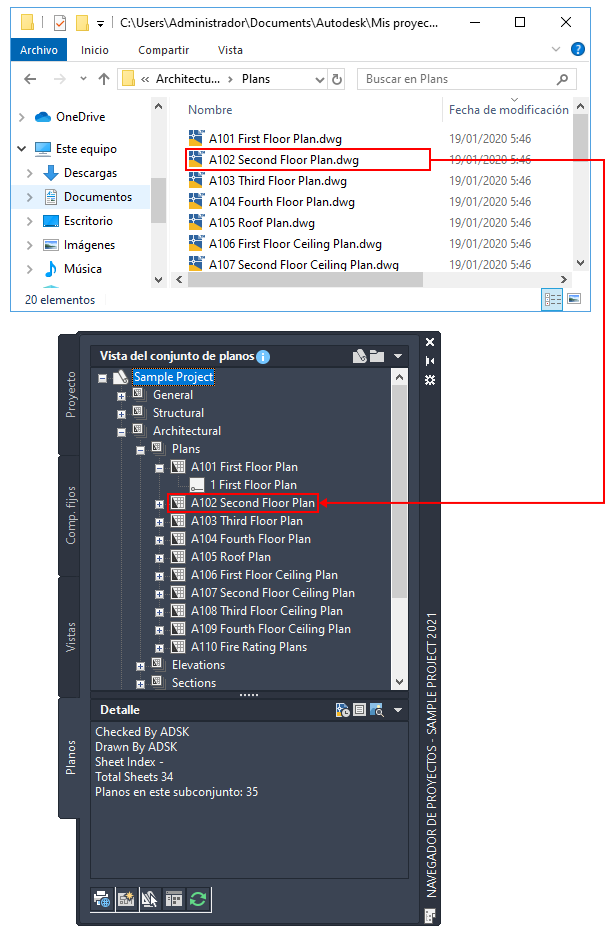Click the Explorer help question mark icon
Viewport: 616px width, 935px height.
coord(577,49)
